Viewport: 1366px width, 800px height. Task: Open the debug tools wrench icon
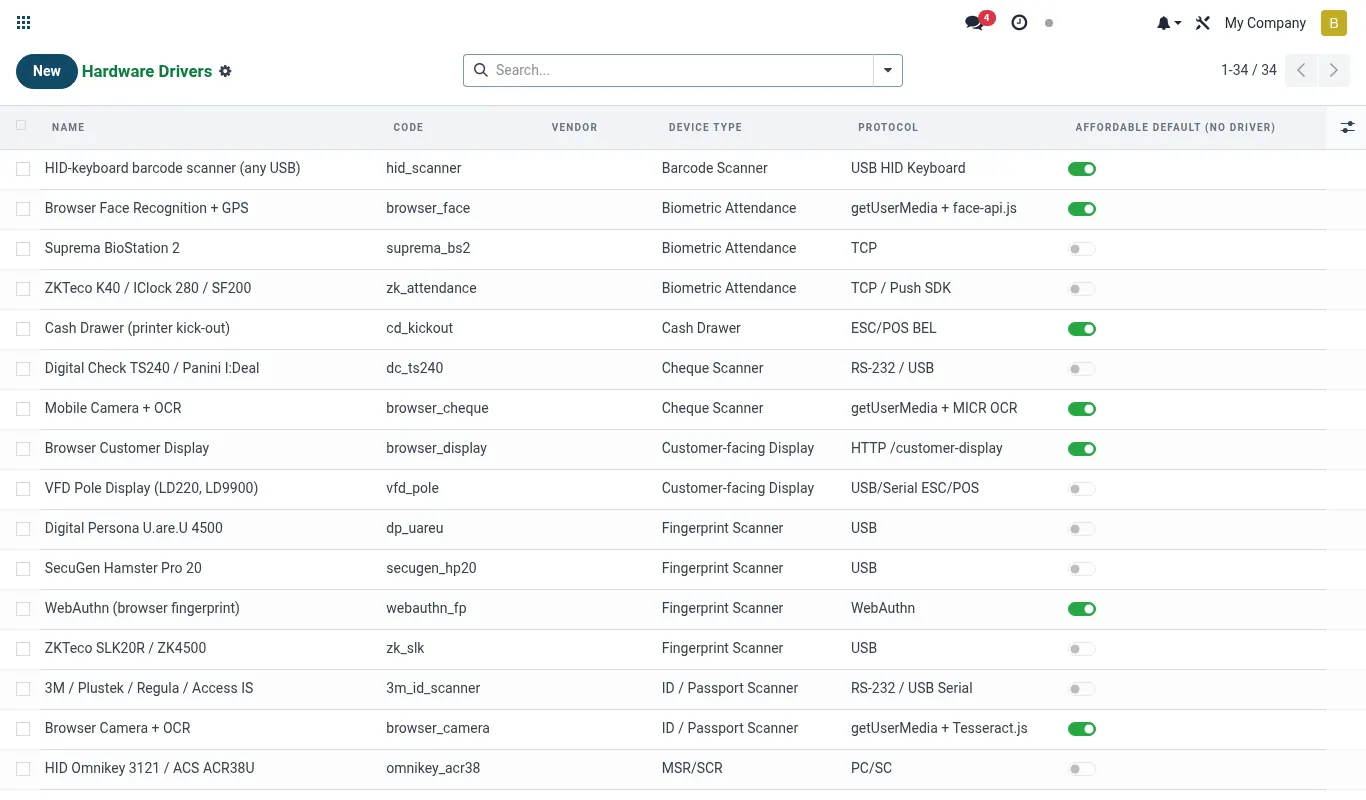coord(1203,23)
